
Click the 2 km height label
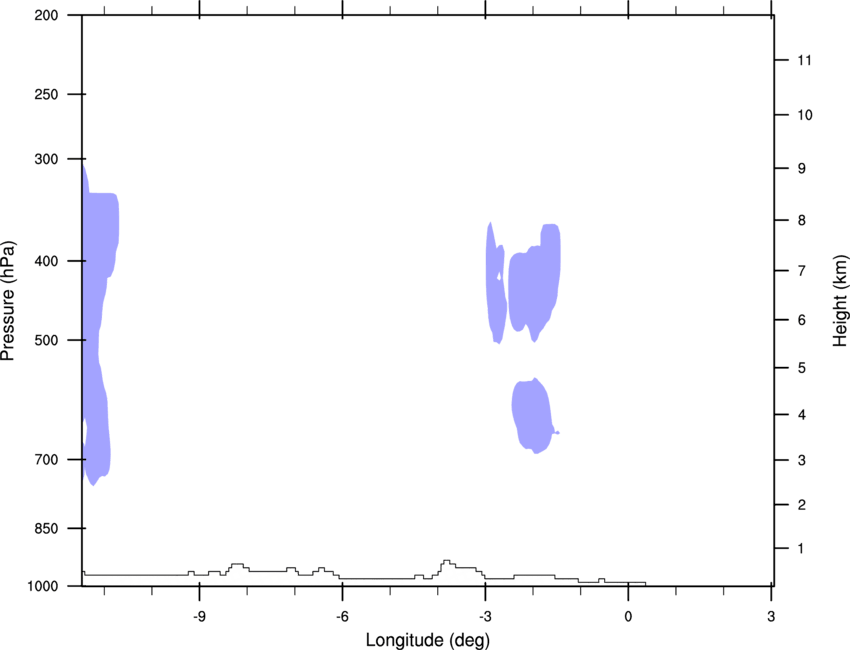(802, 505)
